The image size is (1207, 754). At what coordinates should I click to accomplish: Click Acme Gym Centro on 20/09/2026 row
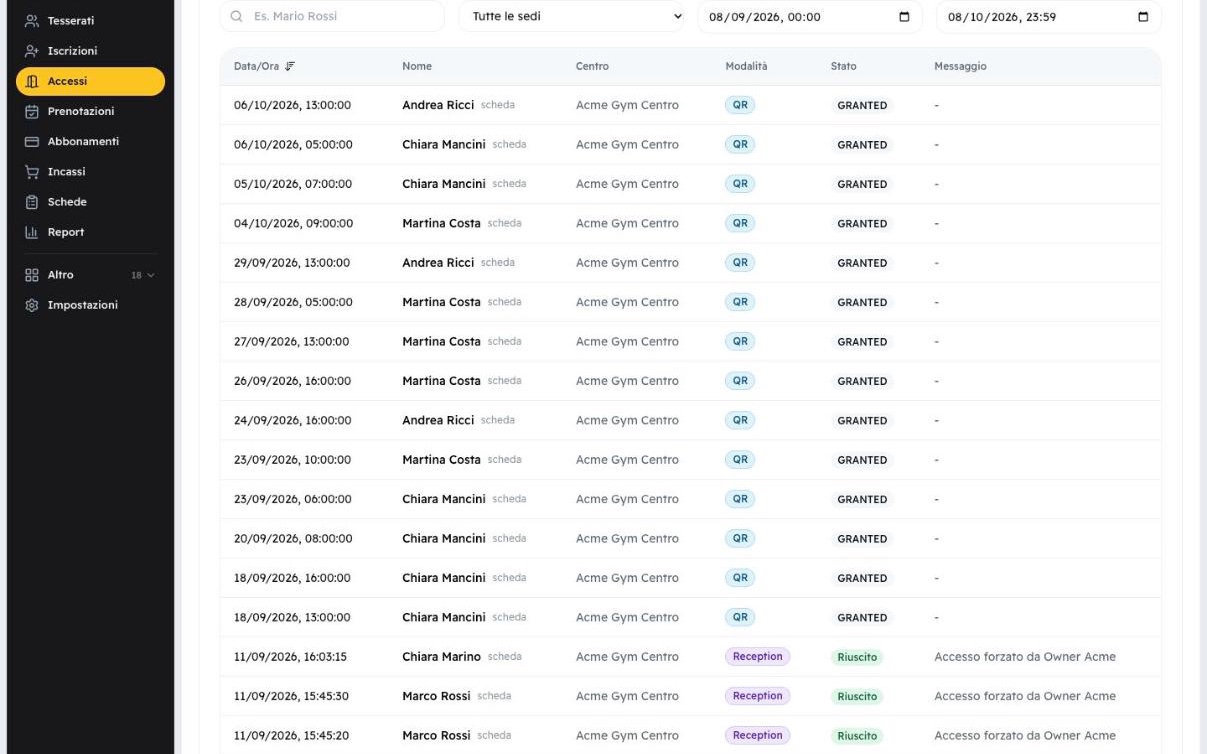click(x=627, y=539)
